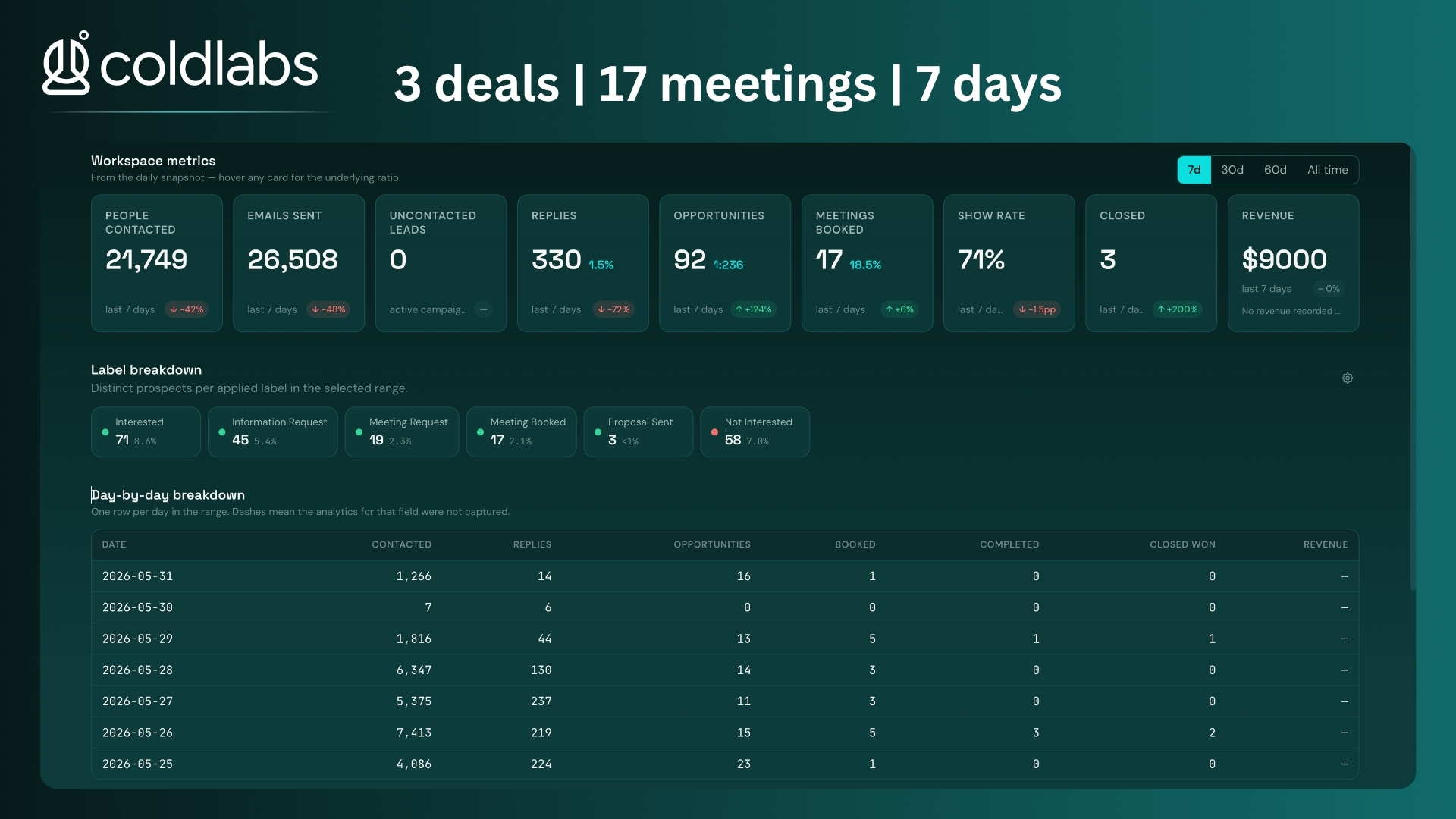The width and height of the screenshot is (1456, 819).
Task: Click the -48% change badge
Action: tap(328, 309)
